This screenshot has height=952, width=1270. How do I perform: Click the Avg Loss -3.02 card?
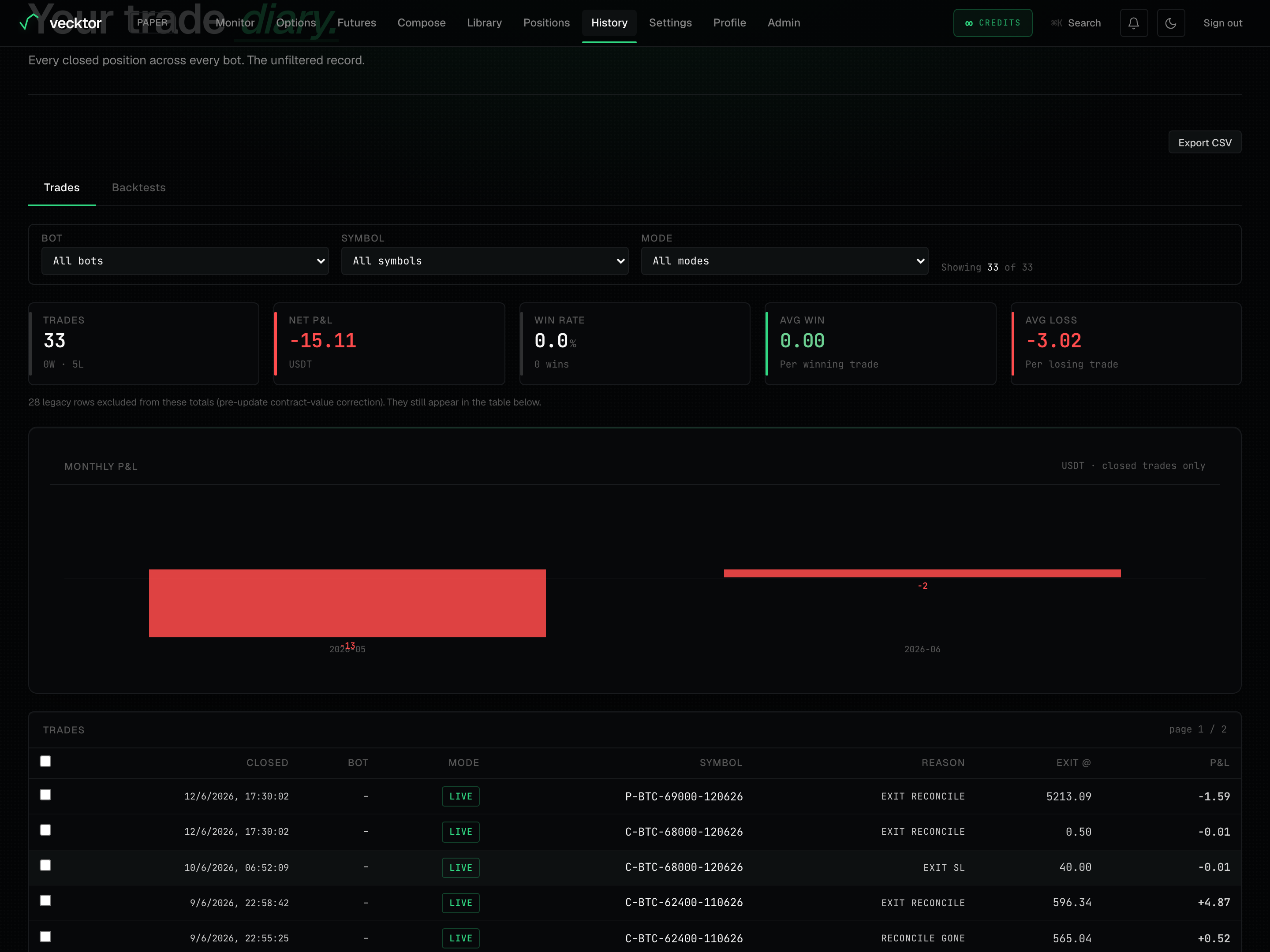(x=1126, y=344)
